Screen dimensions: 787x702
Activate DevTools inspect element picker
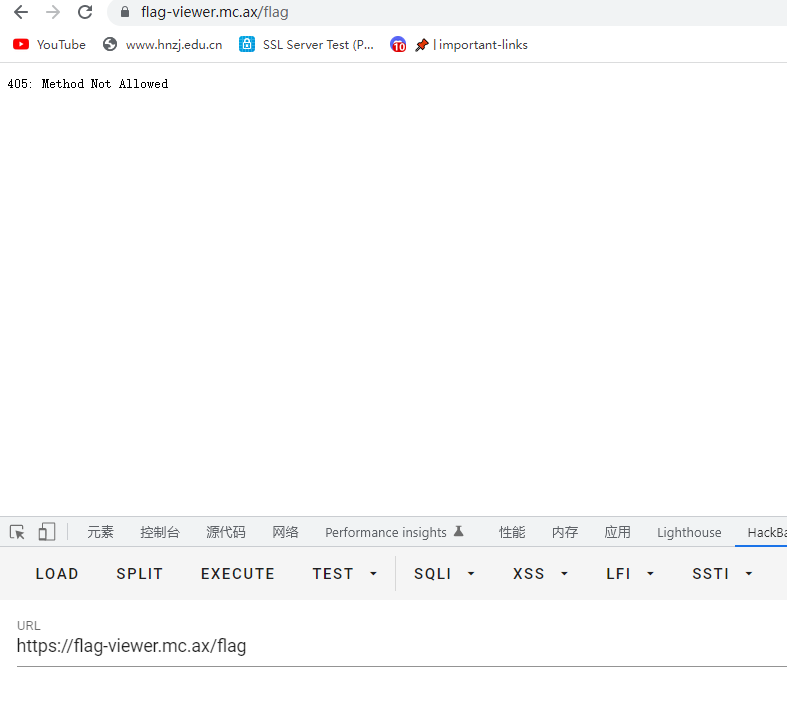point(17,532)
